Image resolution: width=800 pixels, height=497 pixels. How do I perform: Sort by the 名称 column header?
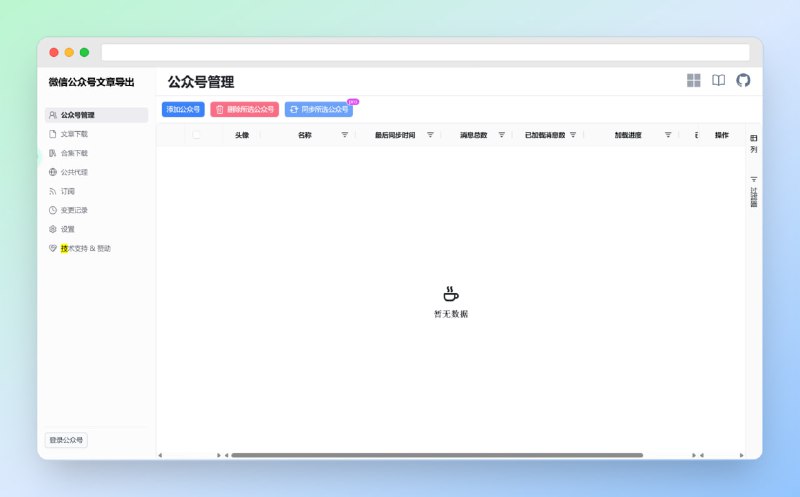[x=305, y=135]
